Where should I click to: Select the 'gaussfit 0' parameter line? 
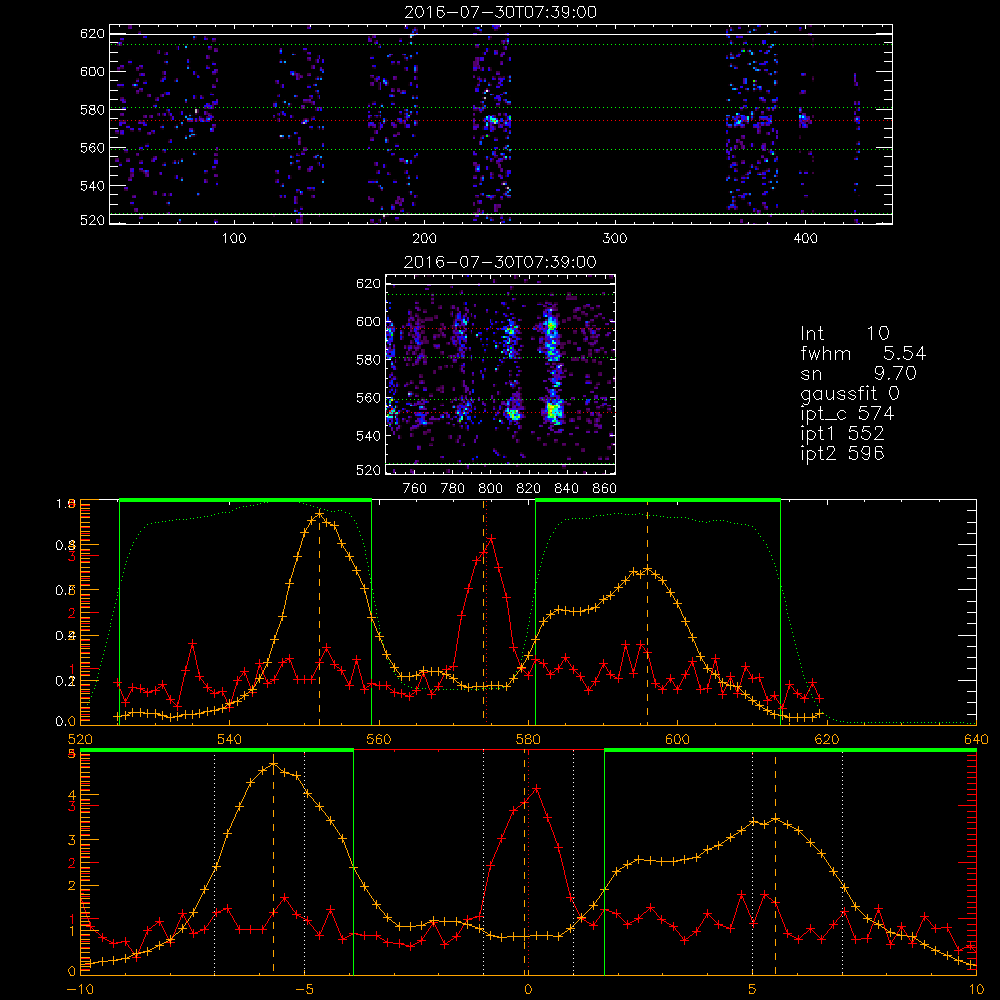pyautogui.click(x=849, y=393)
